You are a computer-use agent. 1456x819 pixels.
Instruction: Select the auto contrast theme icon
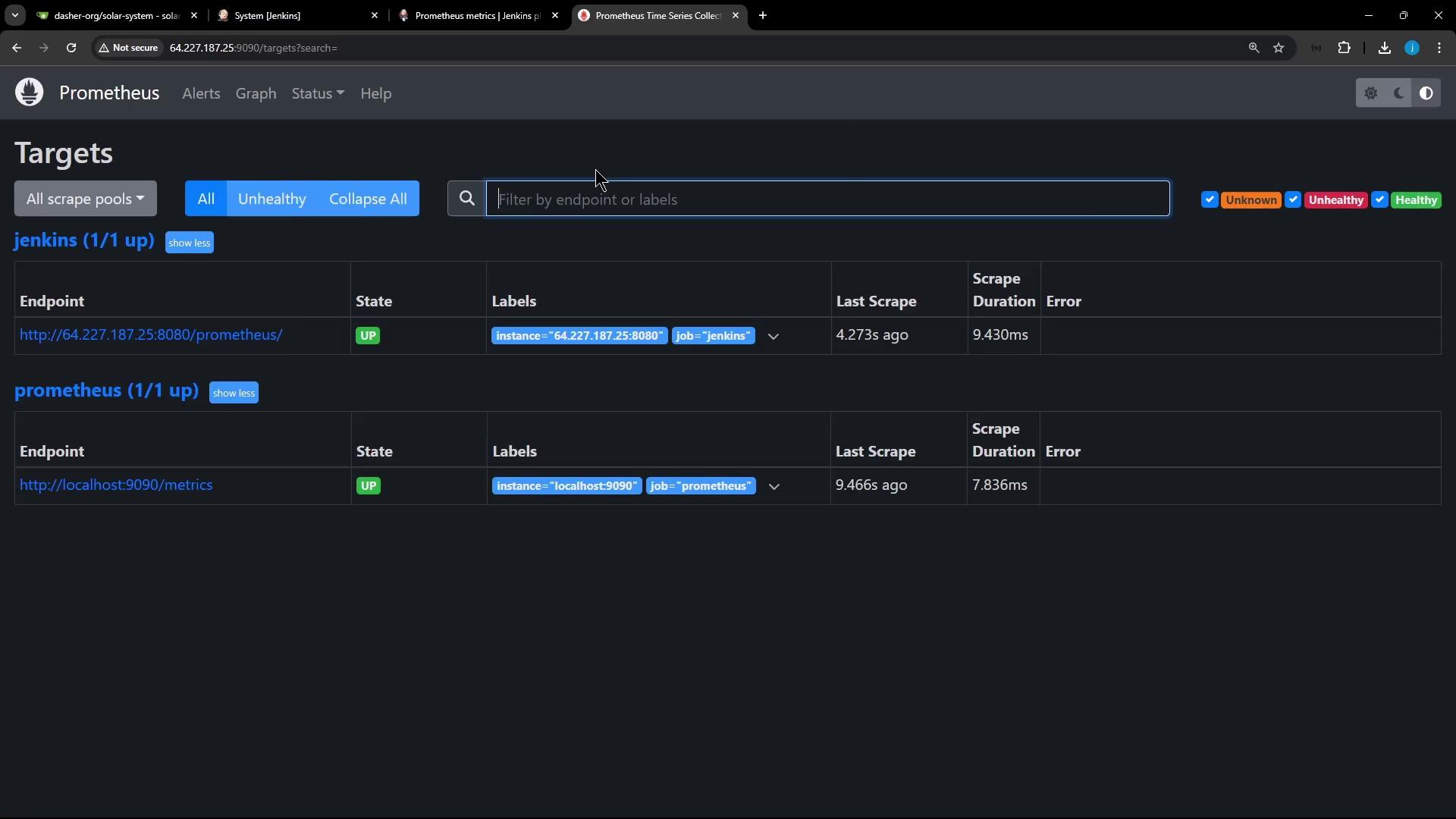pyautogui.click(x=1426, y=93)
